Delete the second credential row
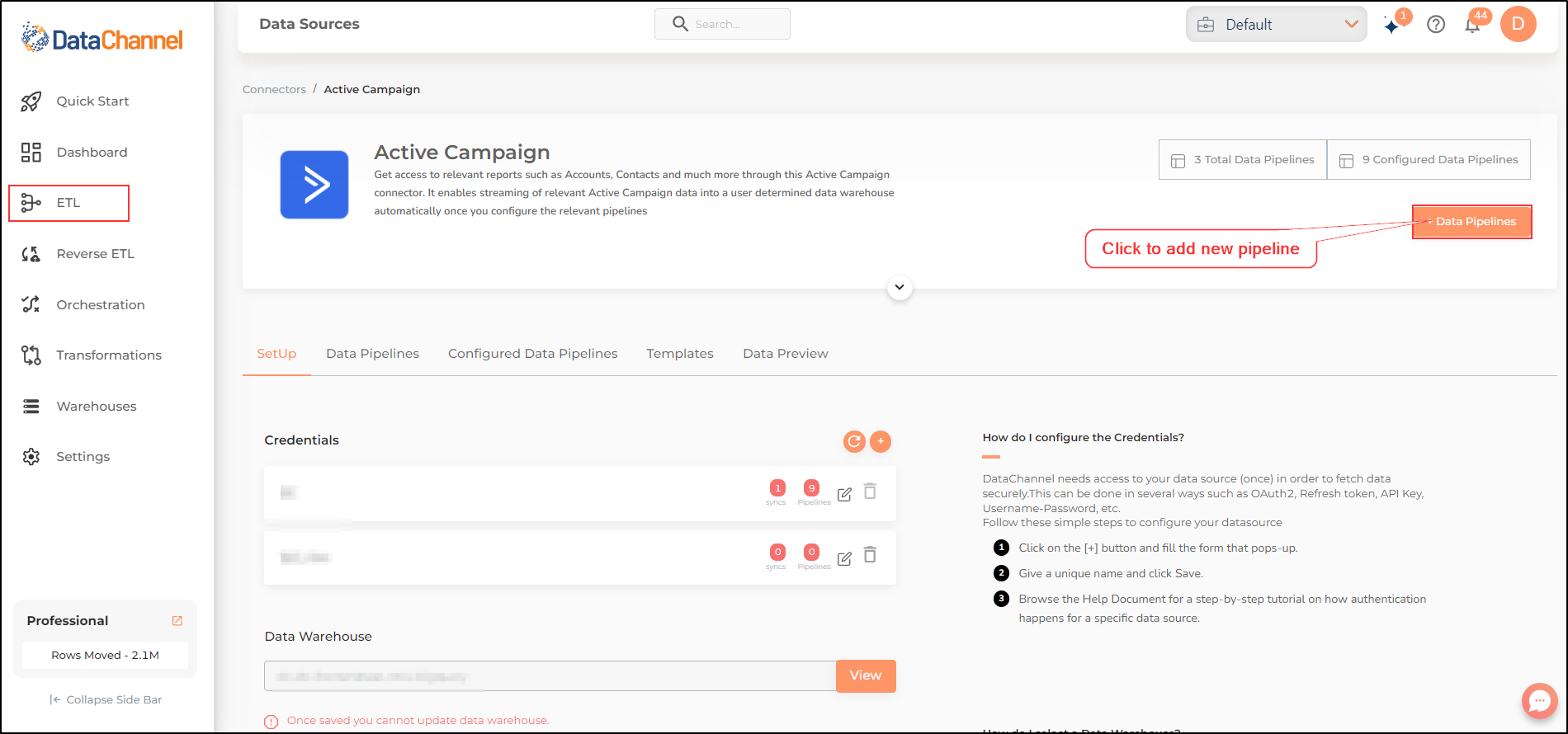 (870, 555)
